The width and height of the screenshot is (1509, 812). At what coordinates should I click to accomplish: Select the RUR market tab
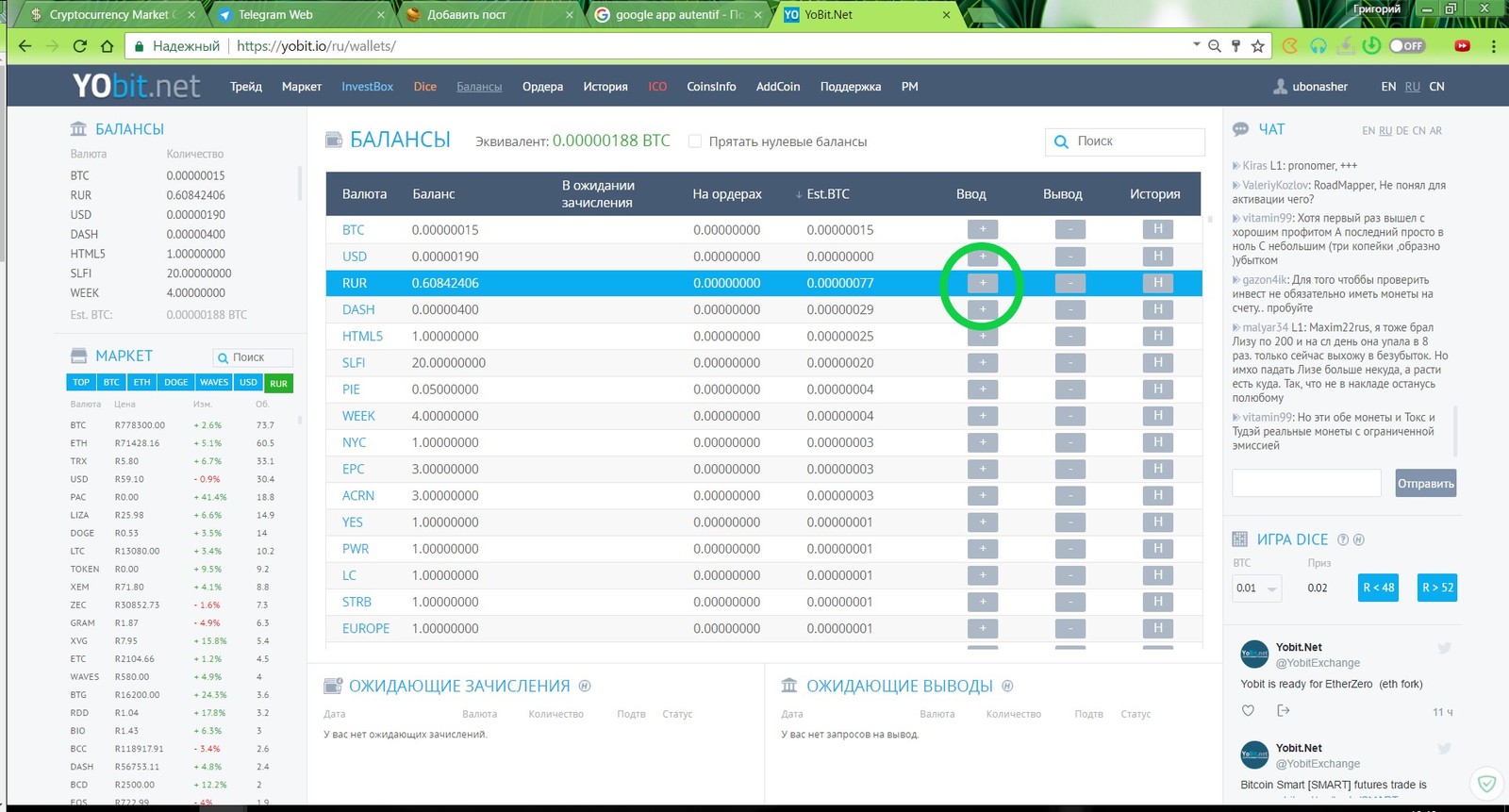coord(278,383)
